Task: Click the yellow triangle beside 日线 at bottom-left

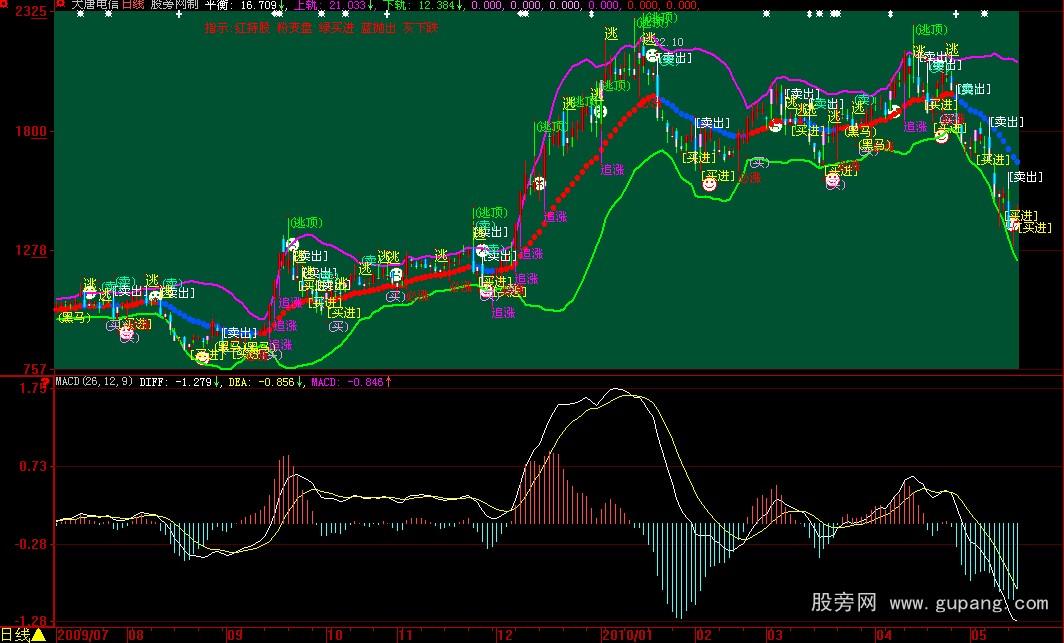Action: (39, 634)
